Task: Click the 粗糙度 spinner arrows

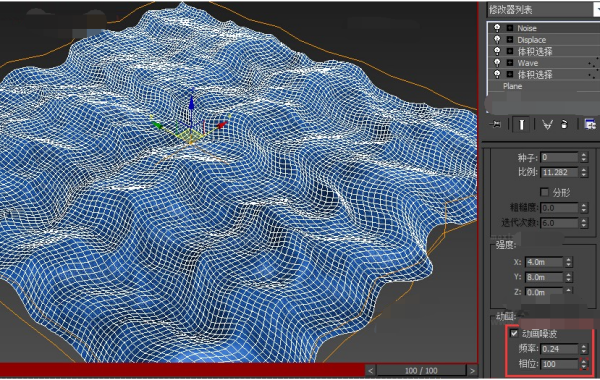Action: click(x=584, y=208)
